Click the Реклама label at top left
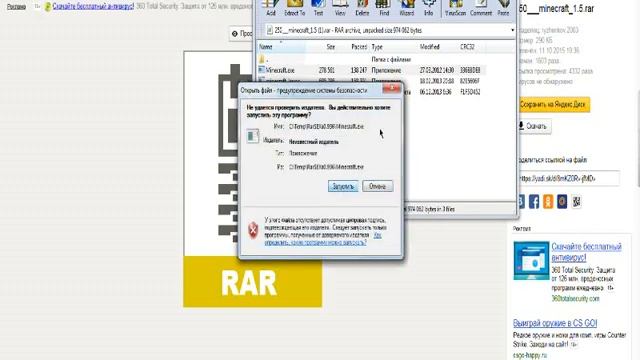The height and width of the screenshot is (360, 640). click(16, 7)
